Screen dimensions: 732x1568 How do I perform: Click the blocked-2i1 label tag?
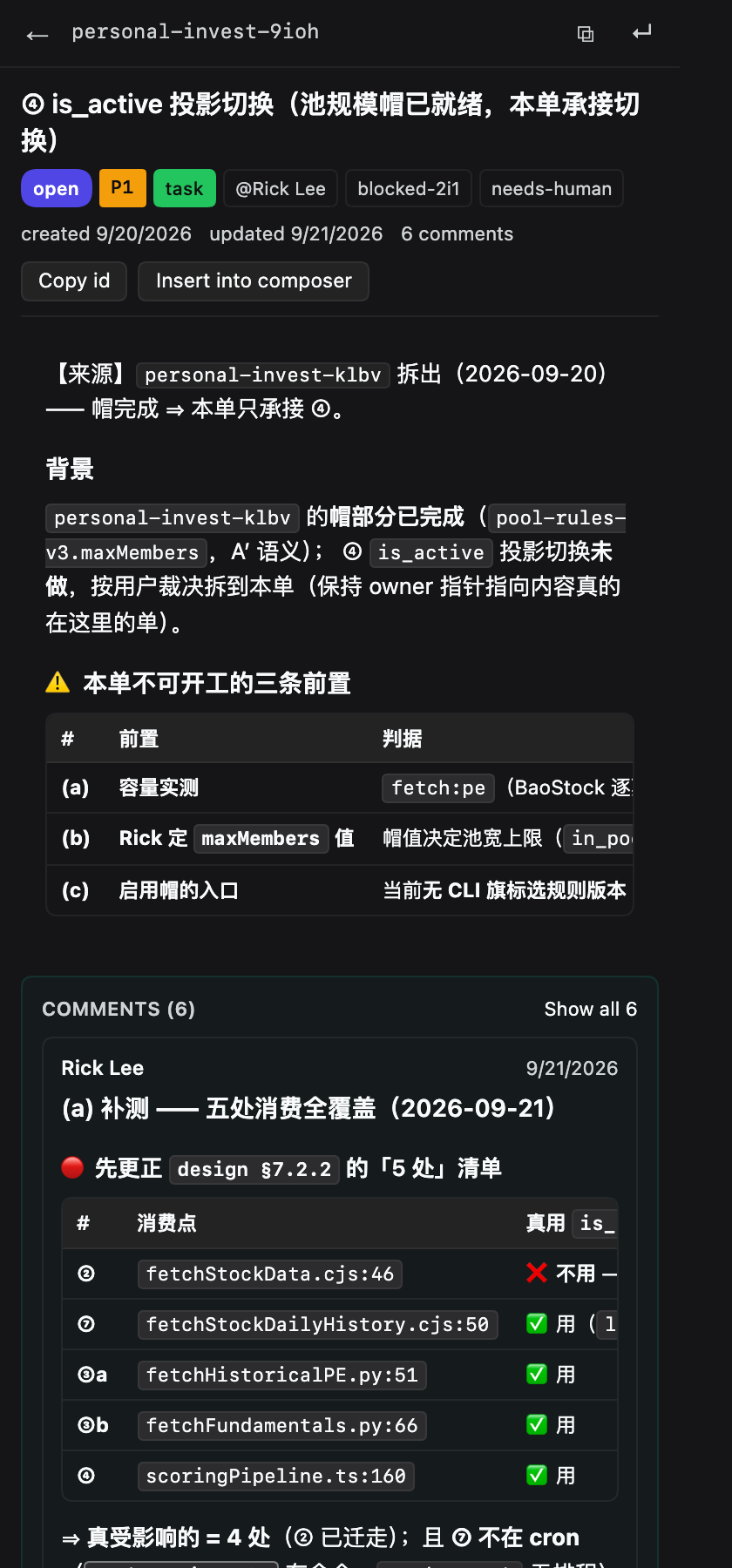tap(409, 188)
